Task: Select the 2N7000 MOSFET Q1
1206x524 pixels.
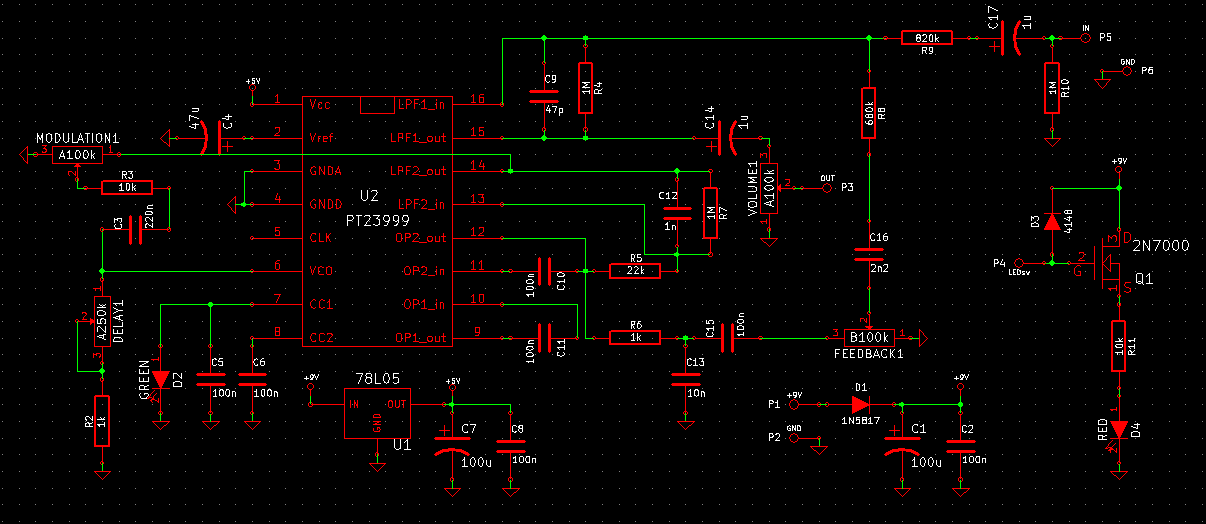Action: pyautogui.click(x=1110, y=262)
